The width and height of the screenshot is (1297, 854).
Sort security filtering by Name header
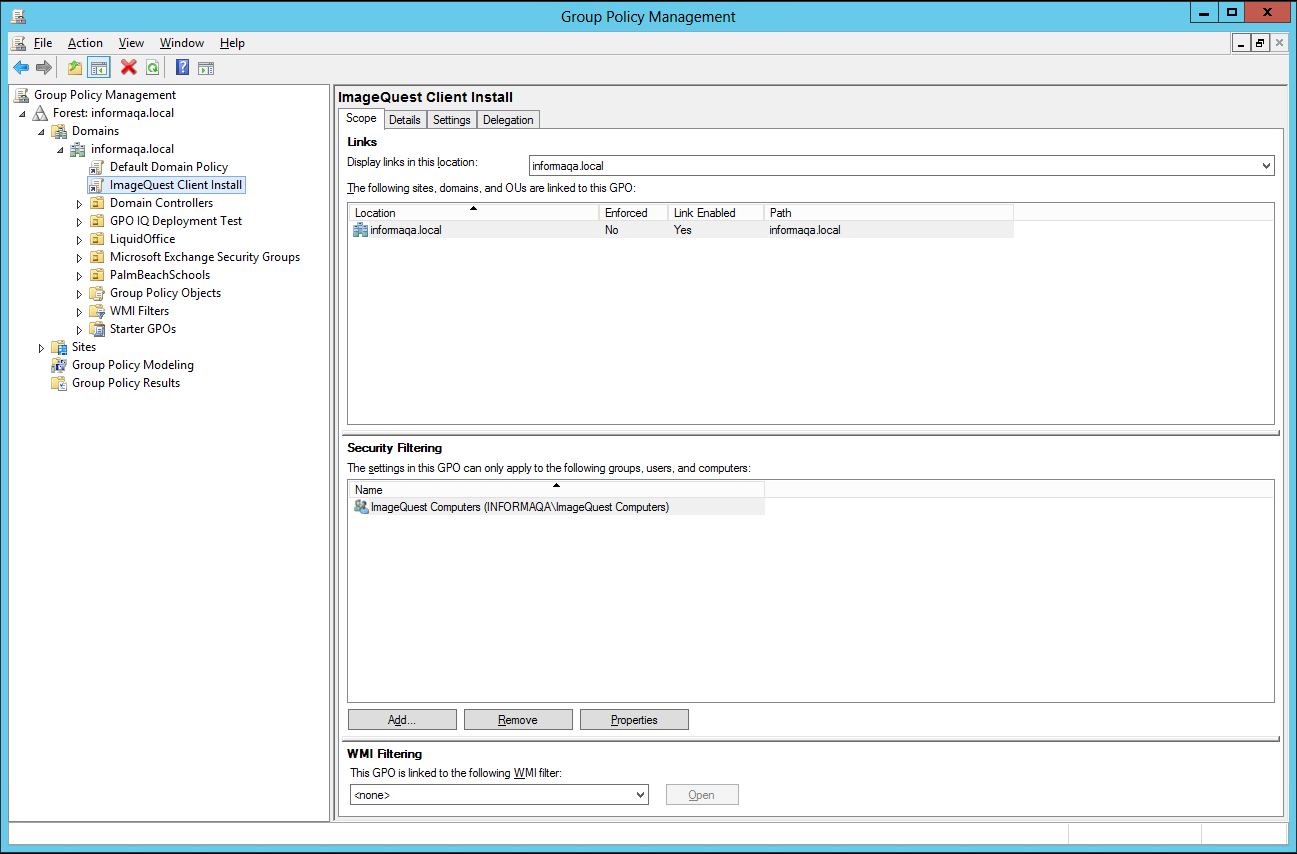[556, 490]
